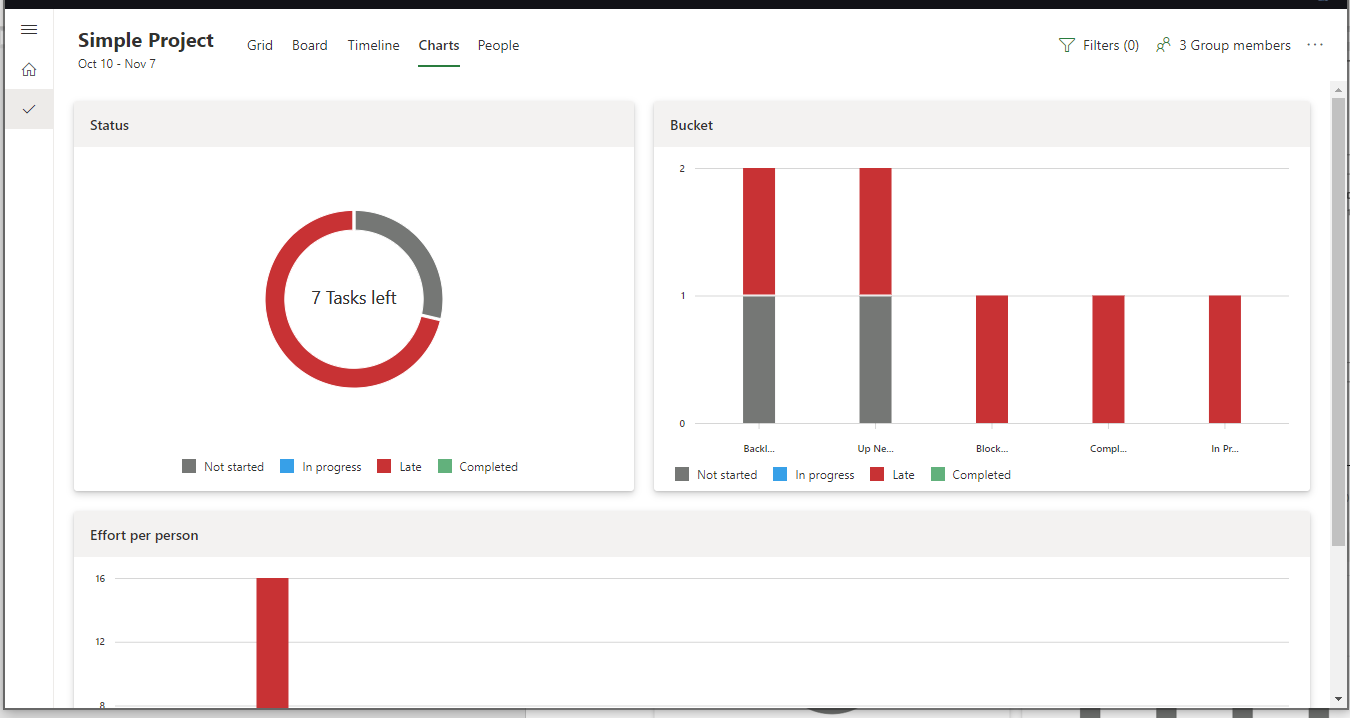Click the Compl... bucket red bar
The image size is (1350, 718).
1108,360
